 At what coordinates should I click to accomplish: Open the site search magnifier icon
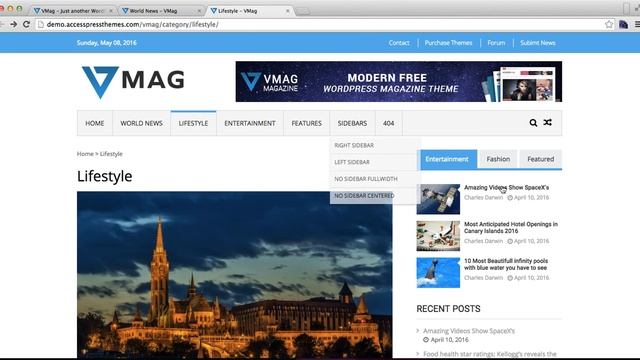point(533,123)
